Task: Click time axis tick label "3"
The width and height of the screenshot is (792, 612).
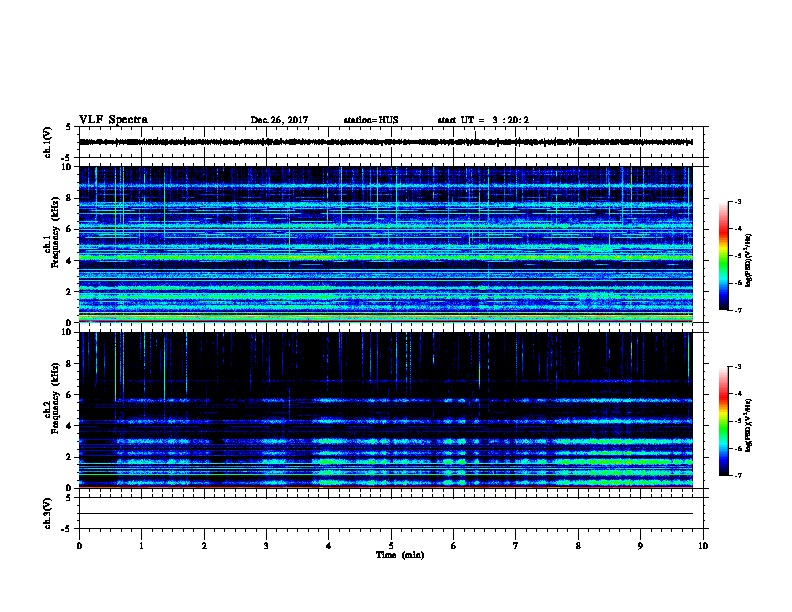Action: pos(266,545)
